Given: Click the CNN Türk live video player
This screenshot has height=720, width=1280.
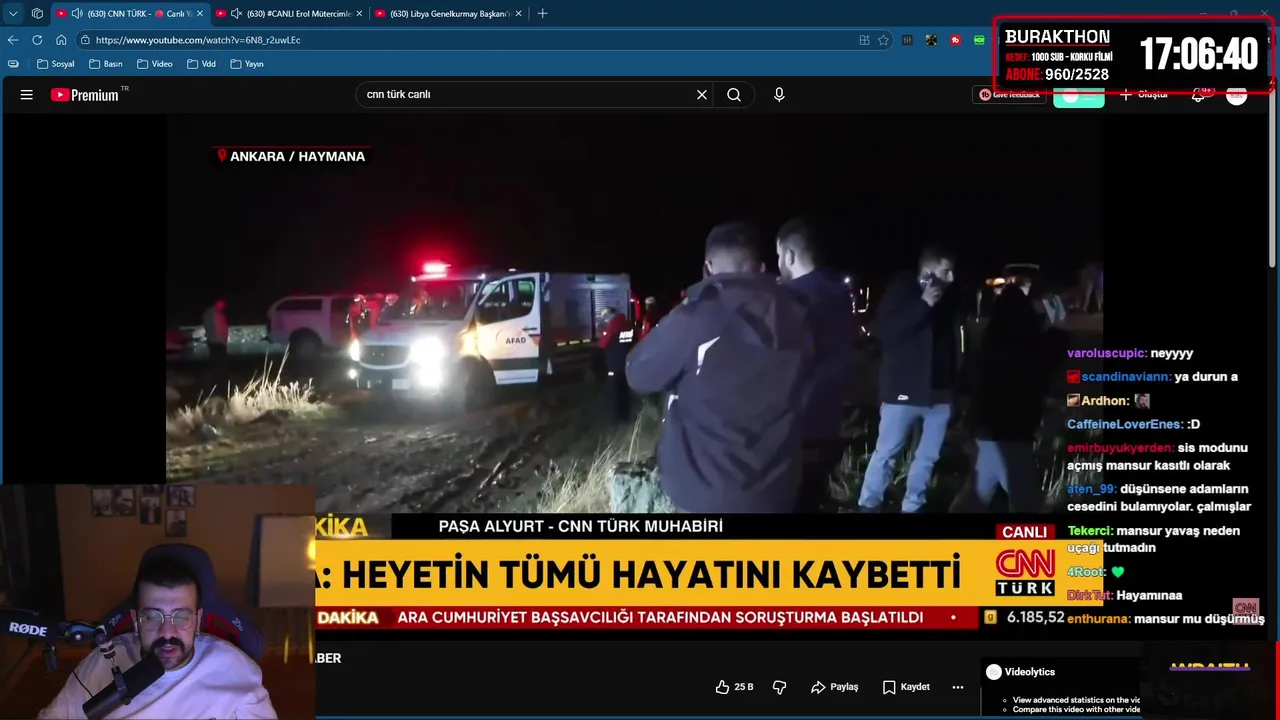Looking at the screenshot, I should (634, 378).
